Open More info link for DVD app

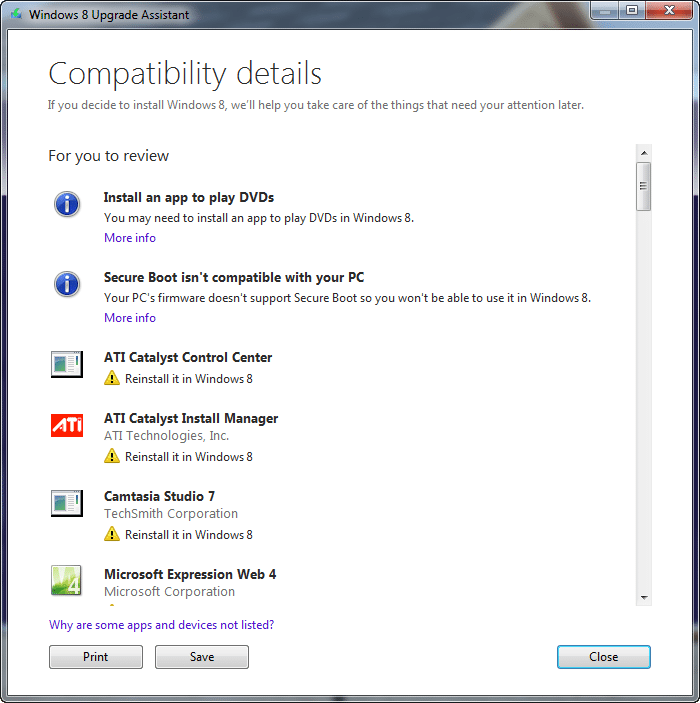click(130, 238)
